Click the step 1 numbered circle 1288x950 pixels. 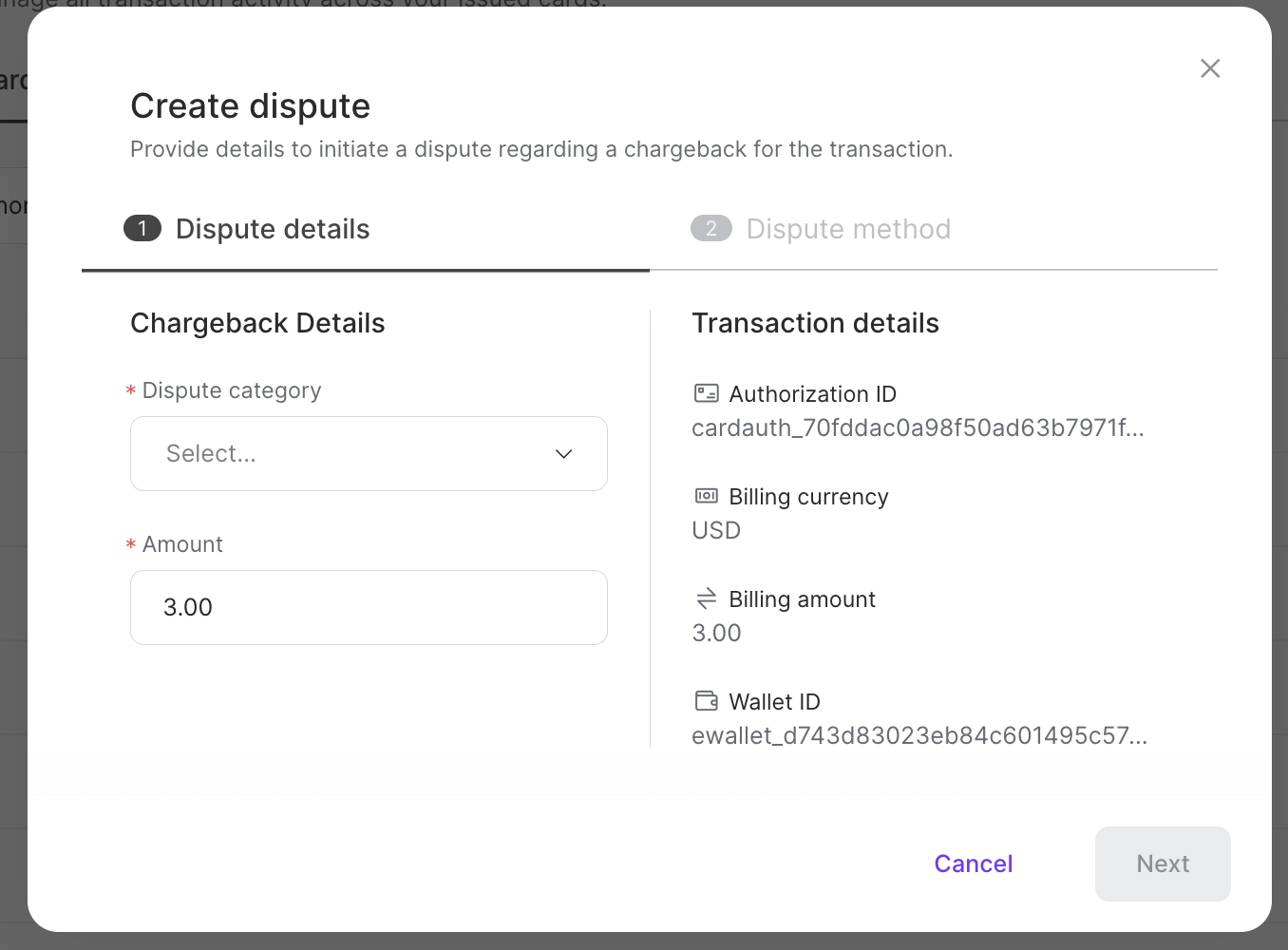click(142, 228)
